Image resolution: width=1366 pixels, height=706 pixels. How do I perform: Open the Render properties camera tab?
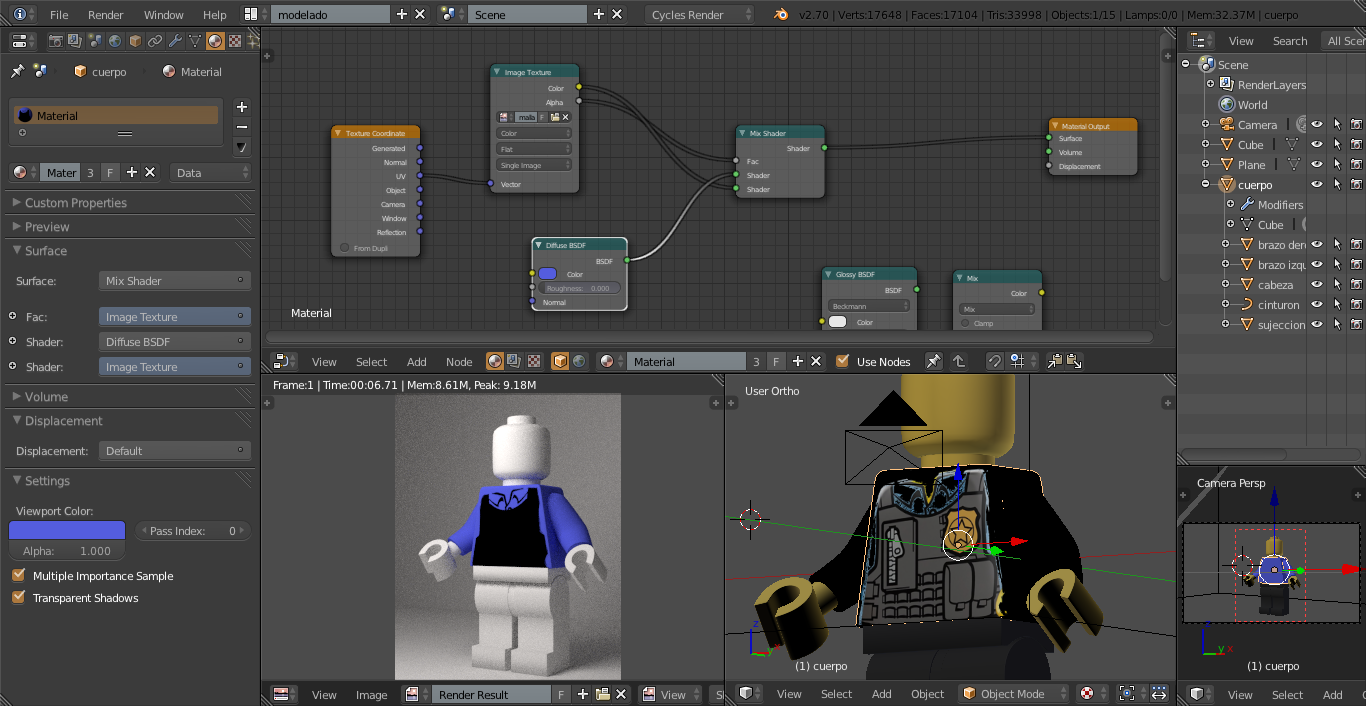[x=55, y=41]
